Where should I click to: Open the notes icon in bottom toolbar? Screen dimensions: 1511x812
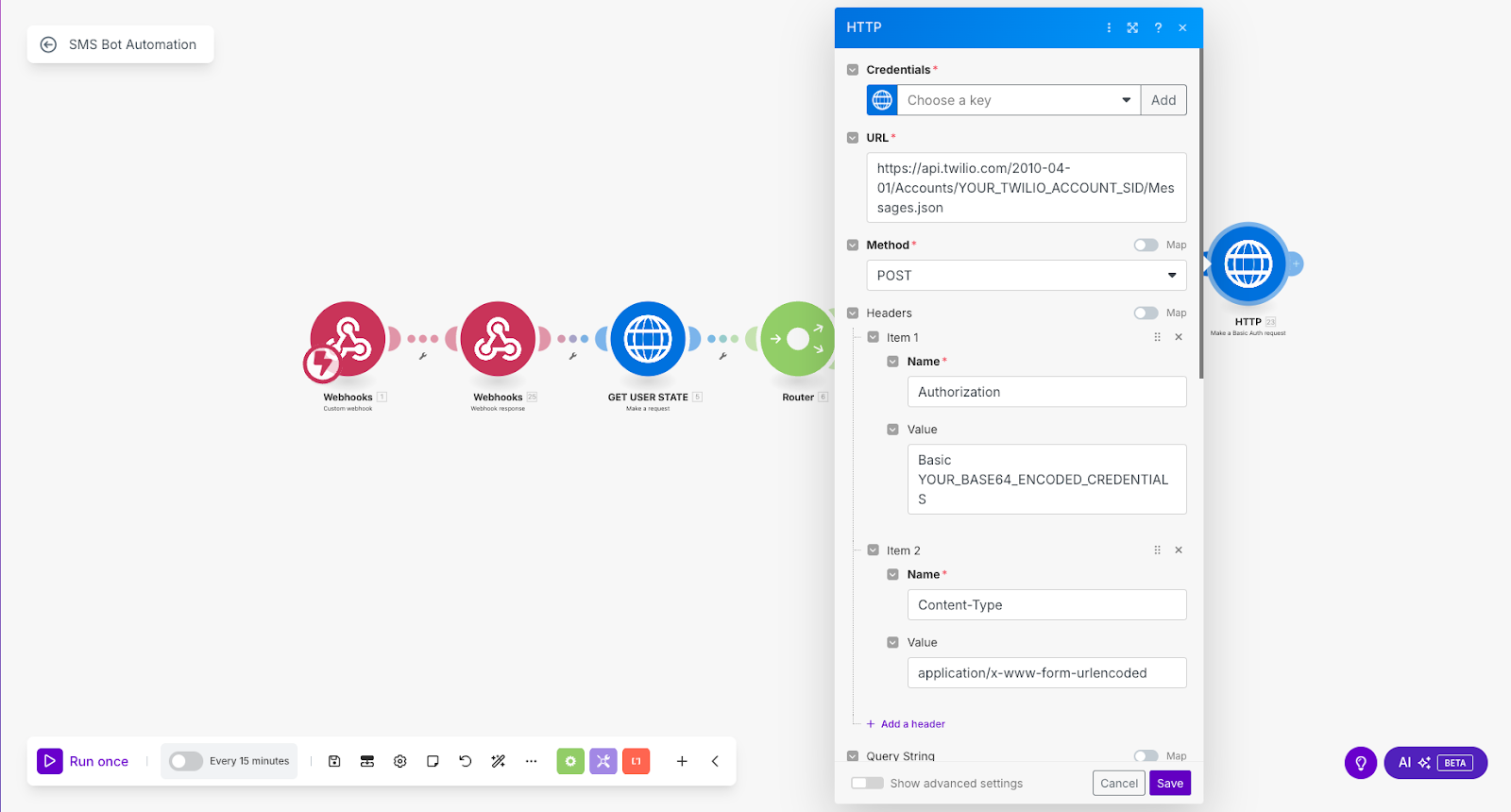pyautogui.click(x=433, y=761)
